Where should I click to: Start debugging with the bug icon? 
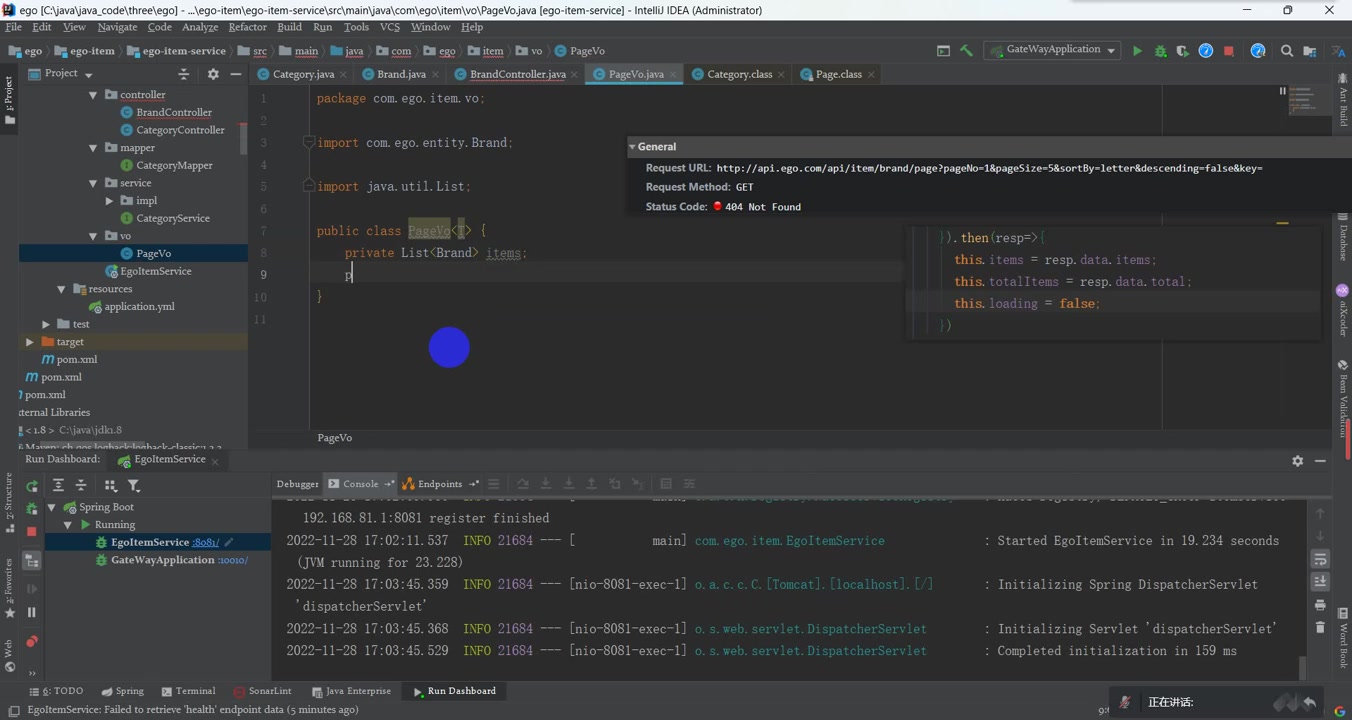click(x=1160, y=51)
